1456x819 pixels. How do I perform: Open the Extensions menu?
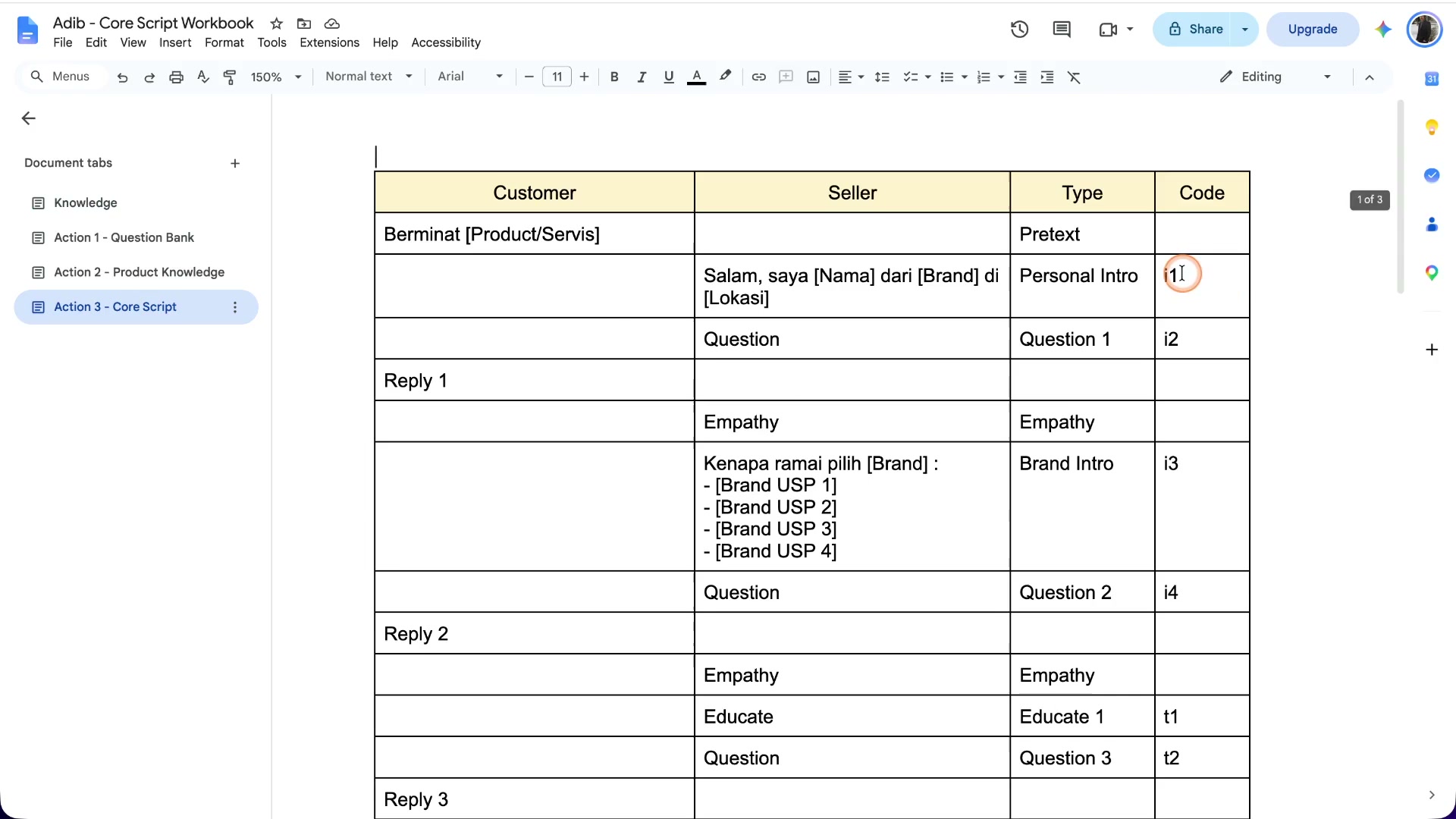329,42
